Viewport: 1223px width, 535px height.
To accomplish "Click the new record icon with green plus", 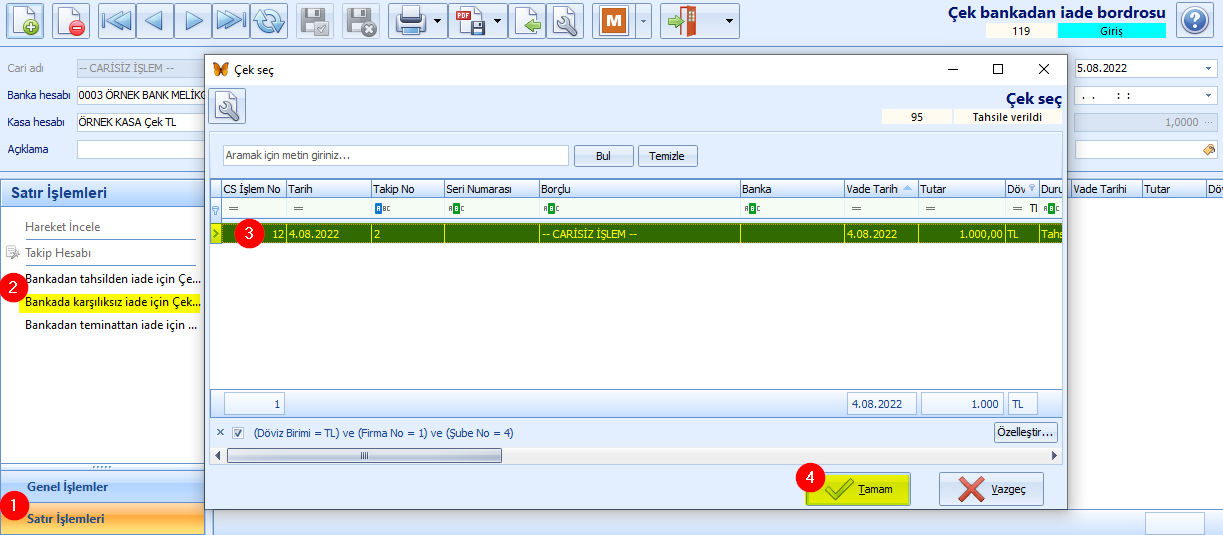I will tap(25, 21).
